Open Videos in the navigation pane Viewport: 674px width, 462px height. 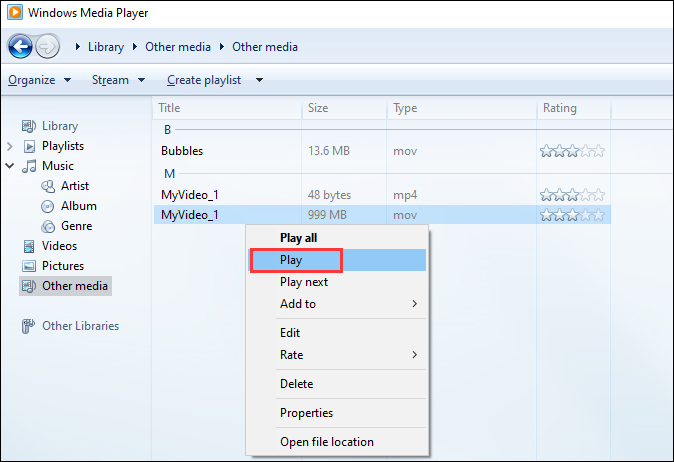58,246
